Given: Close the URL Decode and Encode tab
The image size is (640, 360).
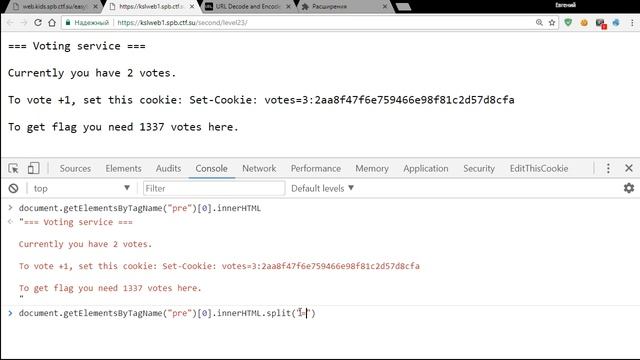Looking at the screenshot, I should [x=289, y=7].
